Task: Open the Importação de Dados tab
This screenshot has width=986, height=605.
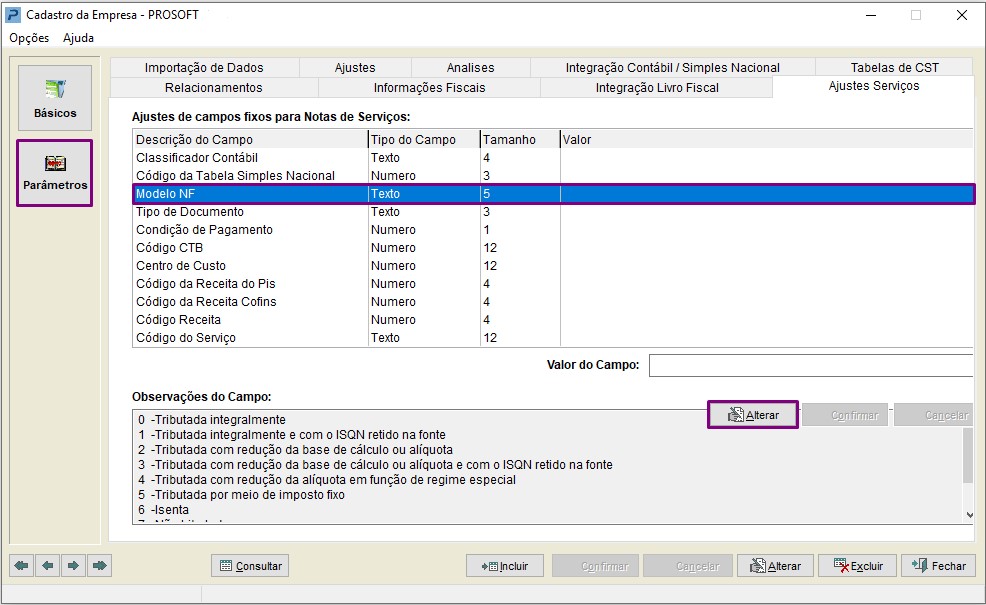Action: [204, 68]
